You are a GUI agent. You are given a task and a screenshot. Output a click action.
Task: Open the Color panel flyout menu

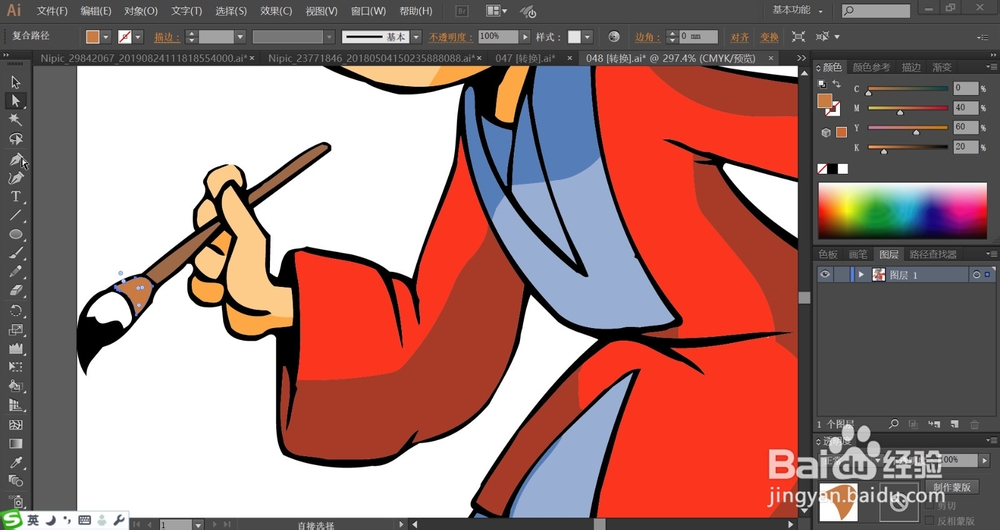tap(992, 66)
